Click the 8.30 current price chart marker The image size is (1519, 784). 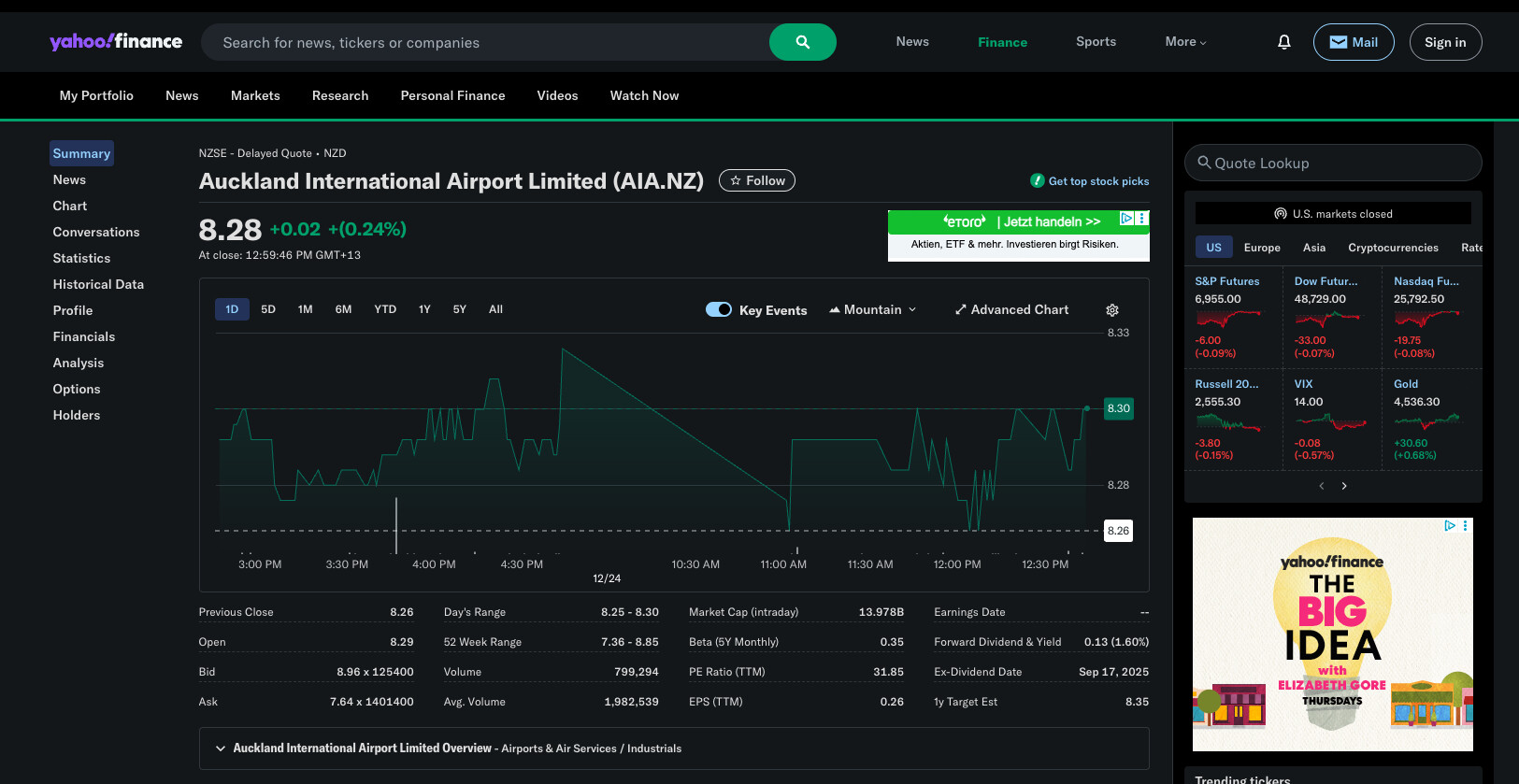point(1118,408)
